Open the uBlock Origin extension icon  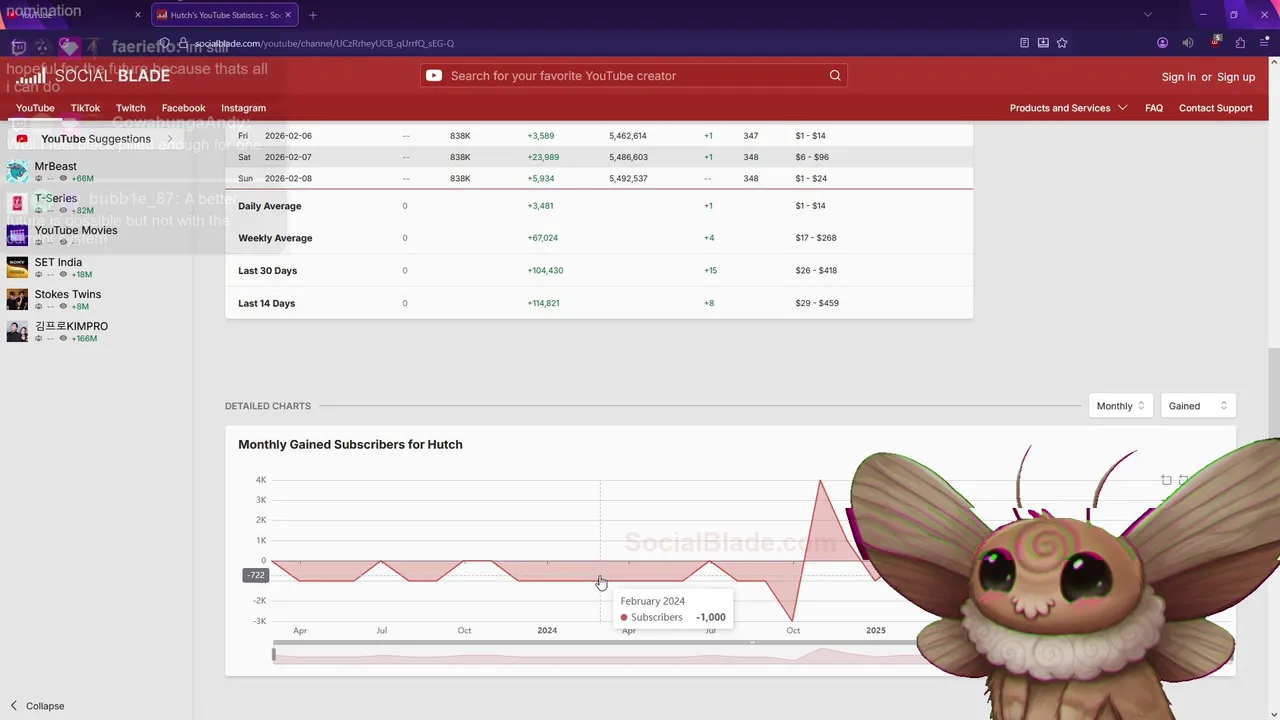1215,43
